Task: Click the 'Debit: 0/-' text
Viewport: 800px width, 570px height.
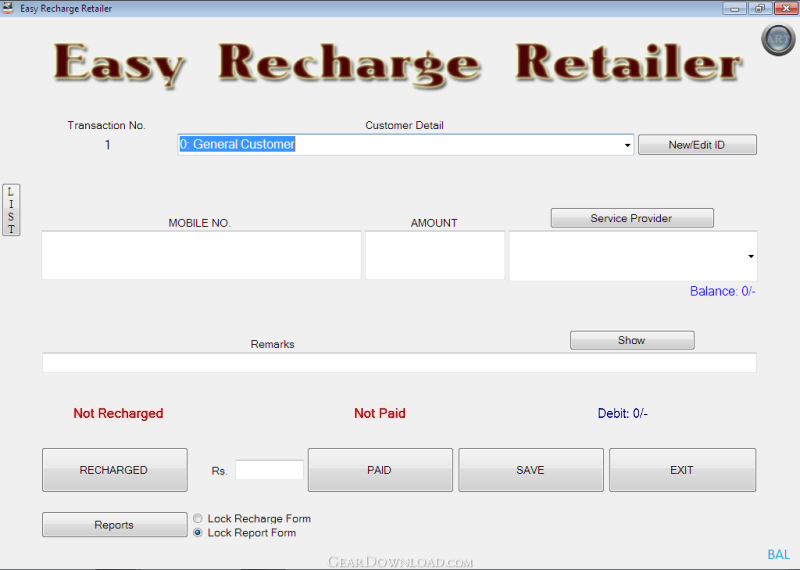Action: (x=622, y=413)
